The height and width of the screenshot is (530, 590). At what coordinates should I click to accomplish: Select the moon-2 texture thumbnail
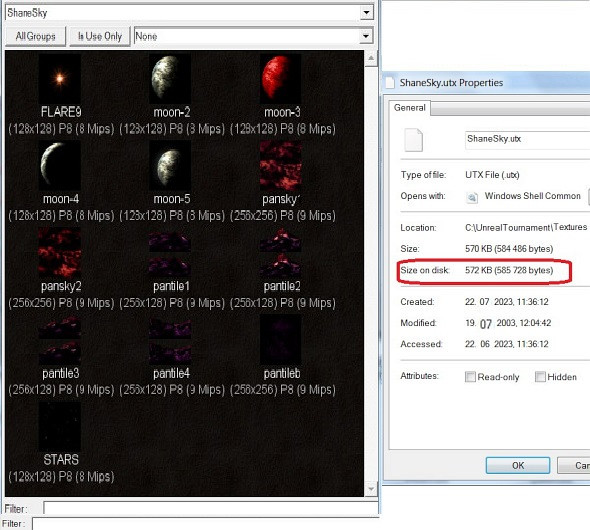pos(170,78)
